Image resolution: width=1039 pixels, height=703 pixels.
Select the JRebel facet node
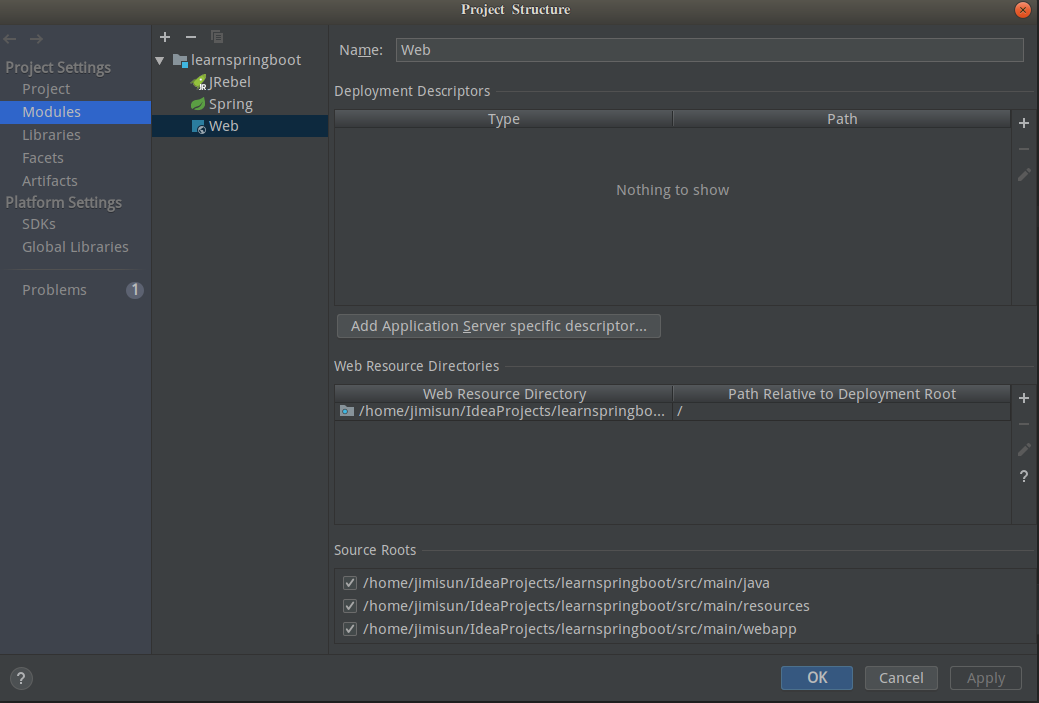229,82
